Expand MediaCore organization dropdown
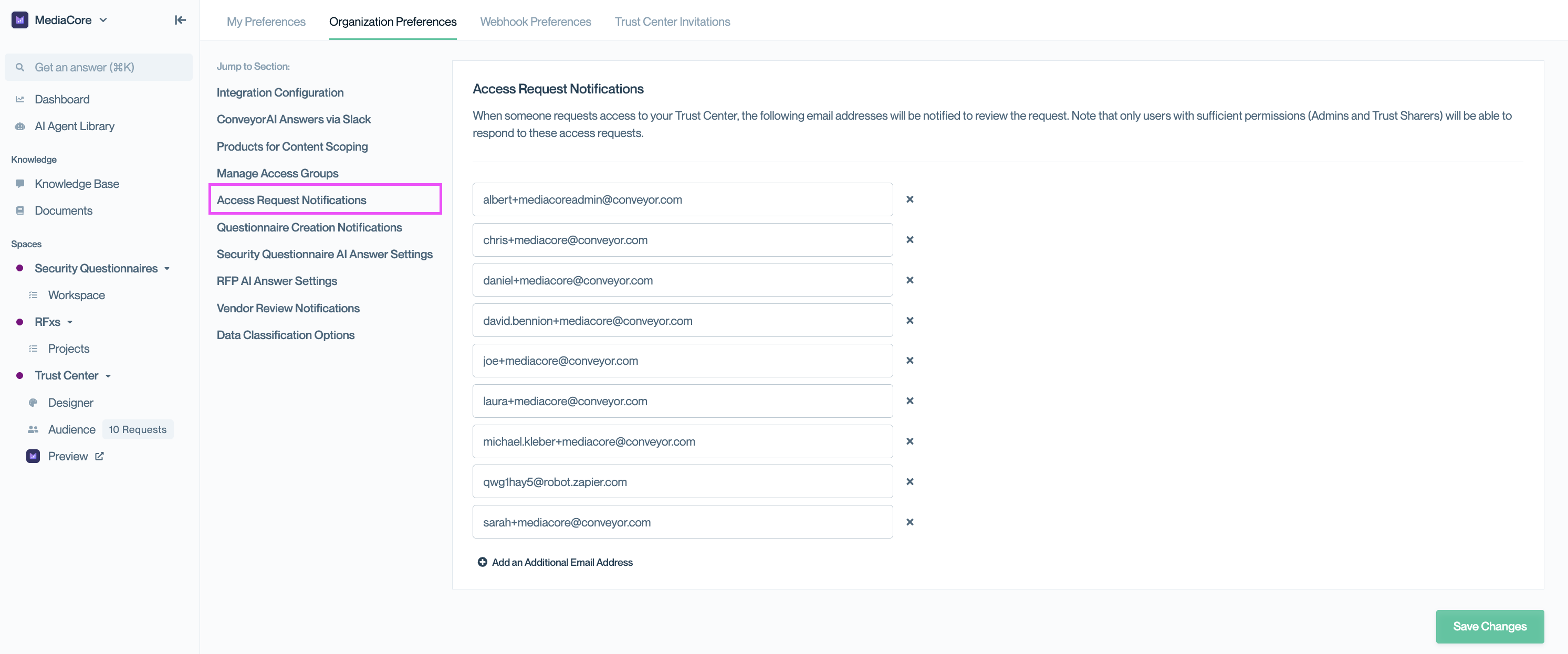Viewport: 1568px width, 654px height. 103,20
